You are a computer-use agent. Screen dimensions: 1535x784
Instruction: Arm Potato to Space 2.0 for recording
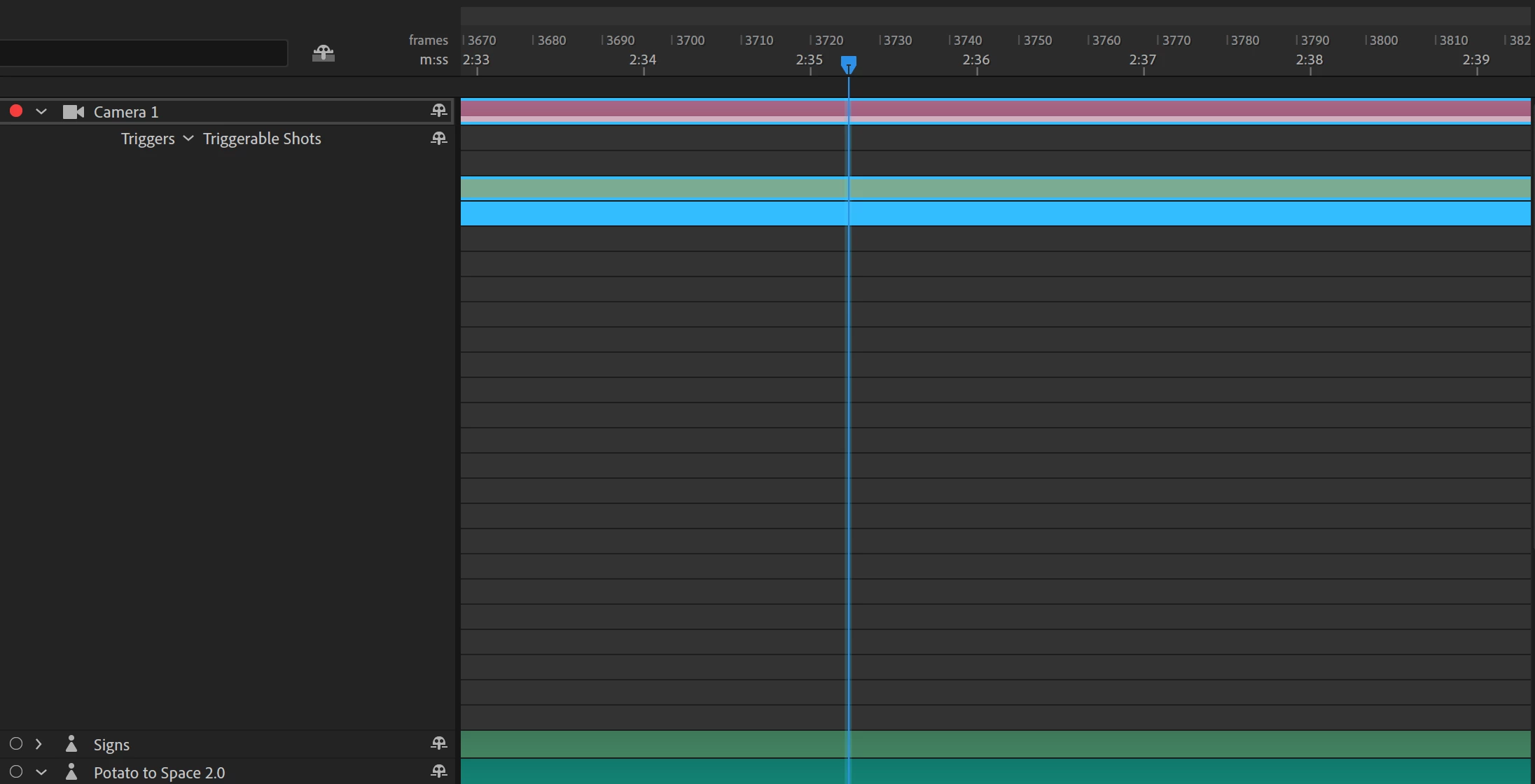[x=16, y=772]
